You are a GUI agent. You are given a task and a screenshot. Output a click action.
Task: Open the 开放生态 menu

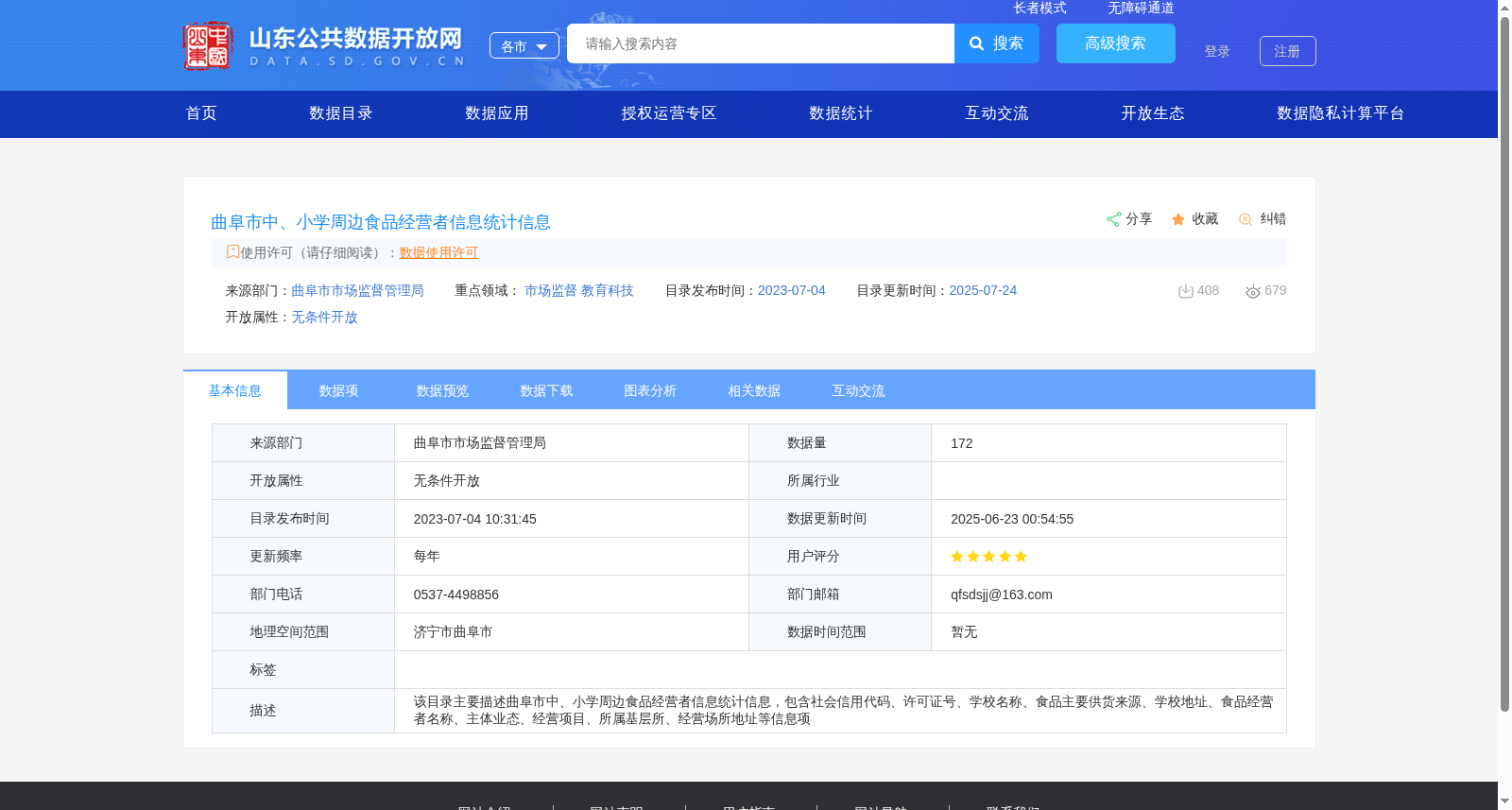pos(1153,113)
